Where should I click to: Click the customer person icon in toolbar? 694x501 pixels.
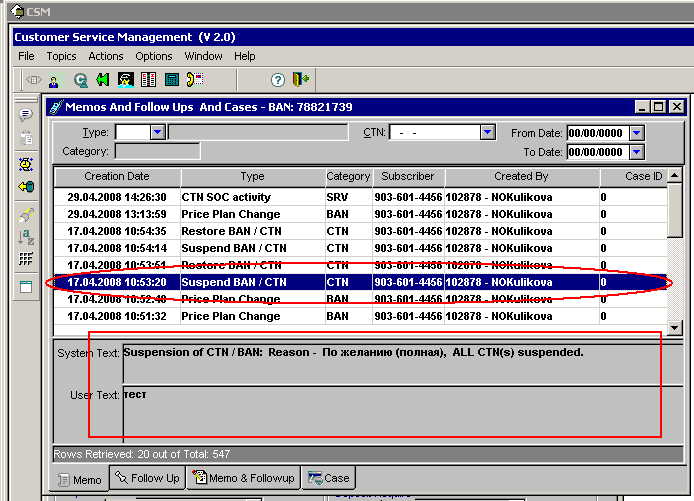54,81
